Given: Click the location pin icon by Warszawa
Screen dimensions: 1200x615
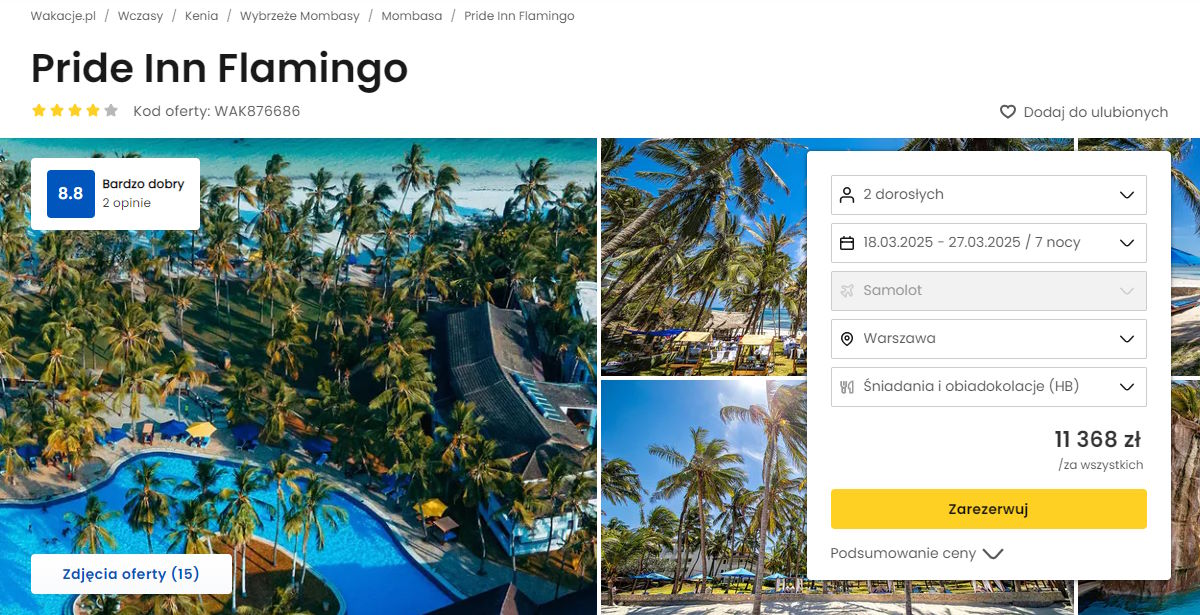Looking at the screenshot, I should coord(847,338).
